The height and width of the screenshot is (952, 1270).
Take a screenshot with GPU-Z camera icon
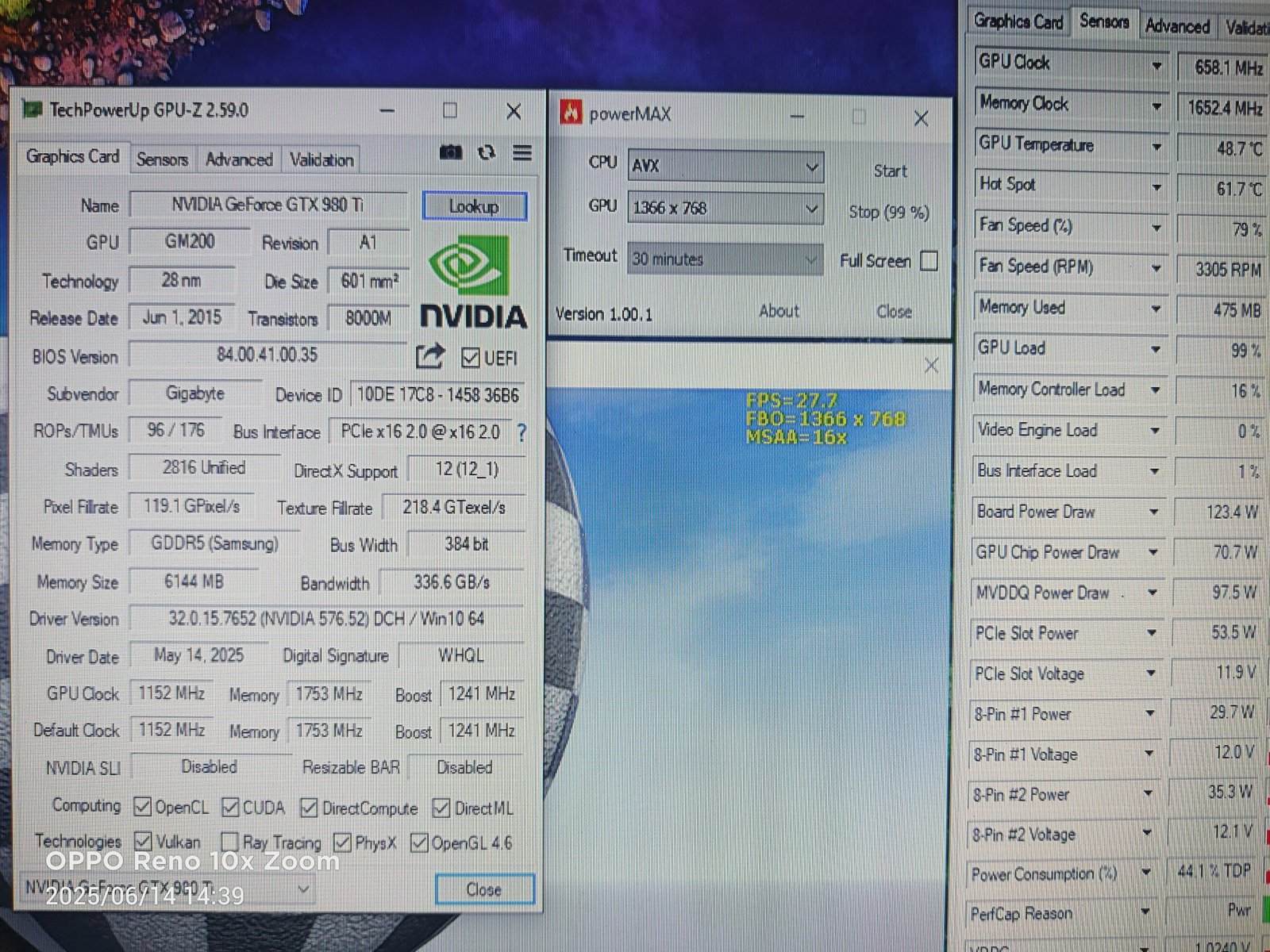pyautogui.click(x=451, y=152)
